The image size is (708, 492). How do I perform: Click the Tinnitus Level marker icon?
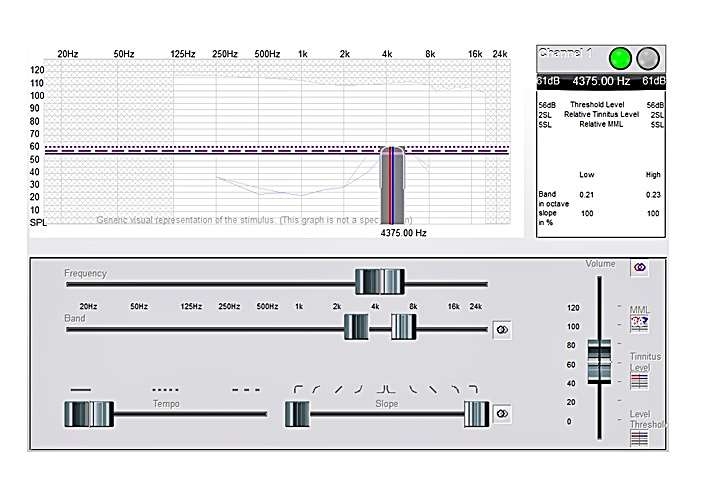[640, 380]
